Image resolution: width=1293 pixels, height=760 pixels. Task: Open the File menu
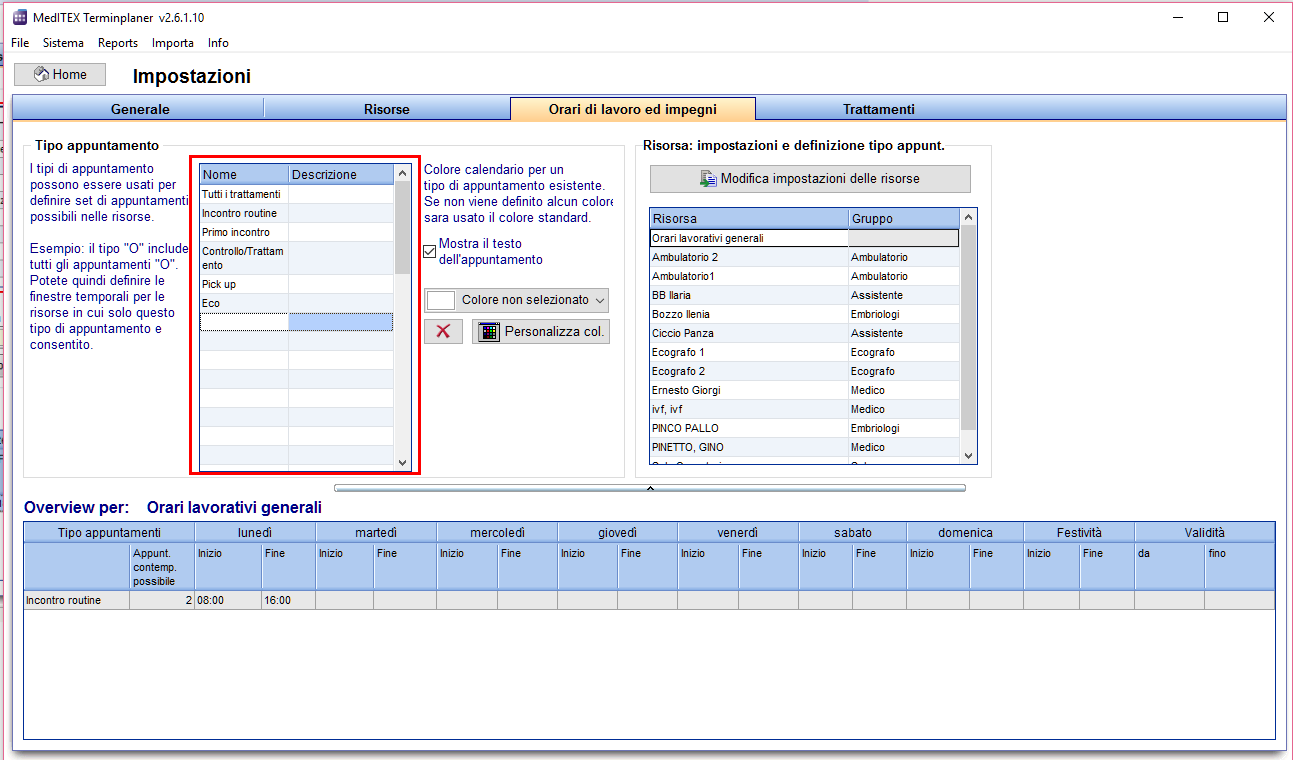20,43
